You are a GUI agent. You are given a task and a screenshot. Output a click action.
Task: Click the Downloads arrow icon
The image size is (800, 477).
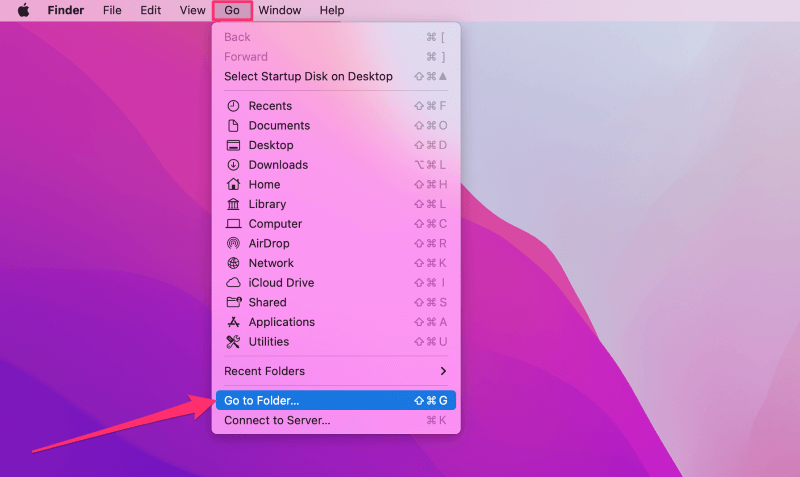point(233,165)
